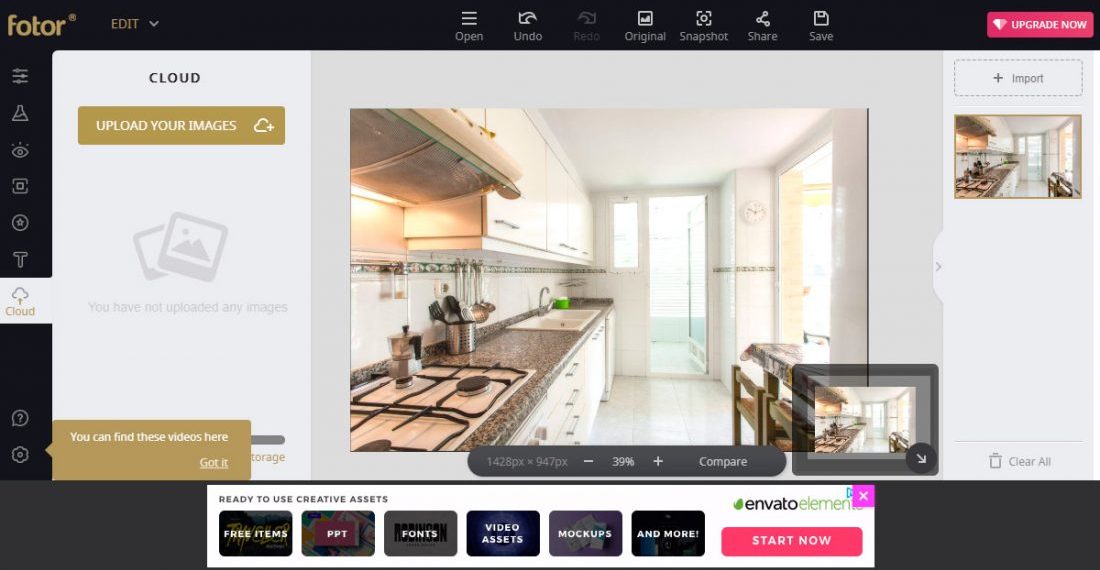Select the kitchen thumbnail in the right panel
The image size is (1100, 570).
click(1017, 156)
